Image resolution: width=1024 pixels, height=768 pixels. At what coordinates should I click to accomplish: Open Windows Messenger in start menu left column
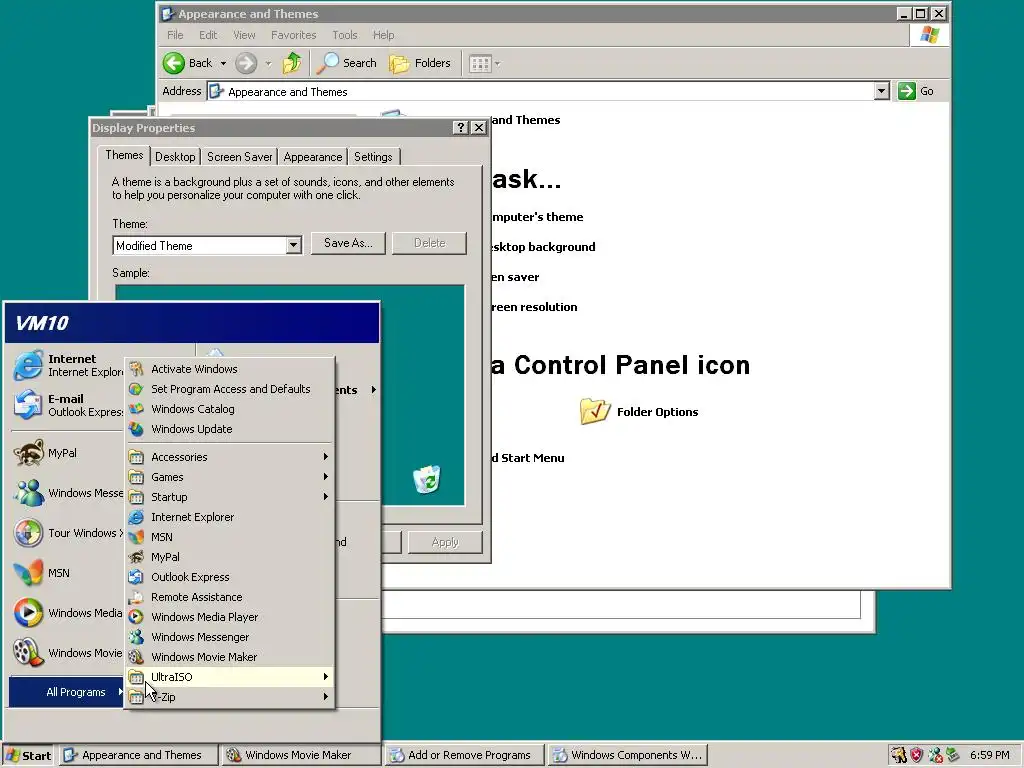[x=68, y=493]
